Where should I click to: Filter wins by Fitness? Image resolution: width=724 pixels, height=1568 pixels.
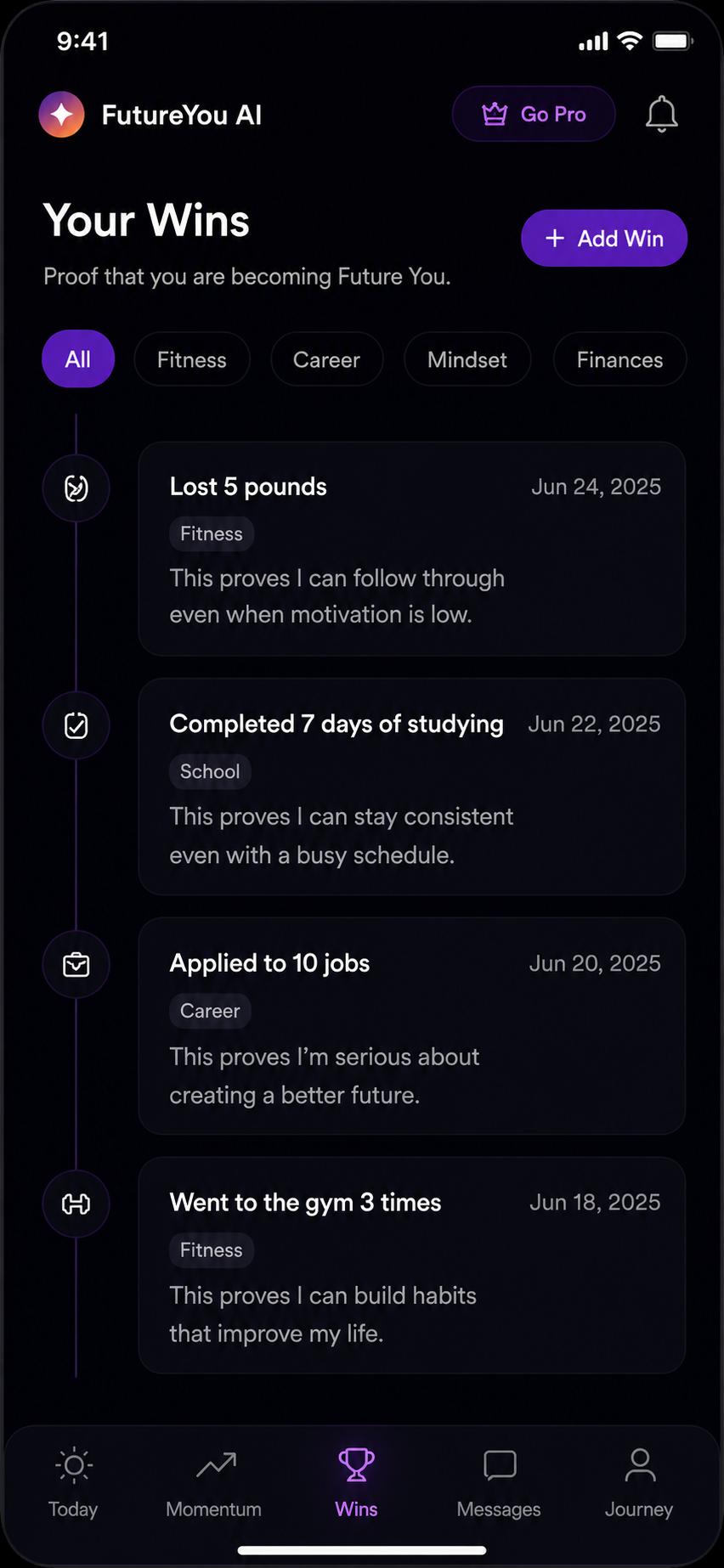(x=192, y=359)
